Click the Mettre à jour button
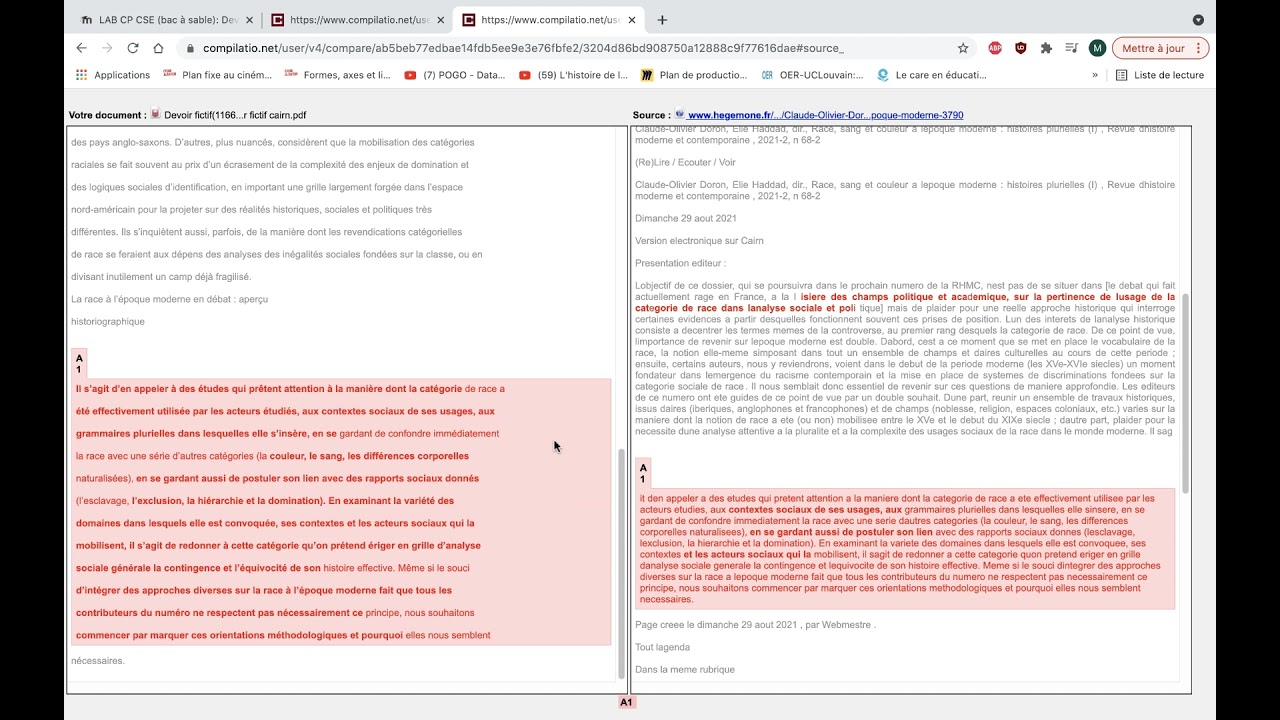Viewport: 1280px width, 720px height. click(1161, 48)
